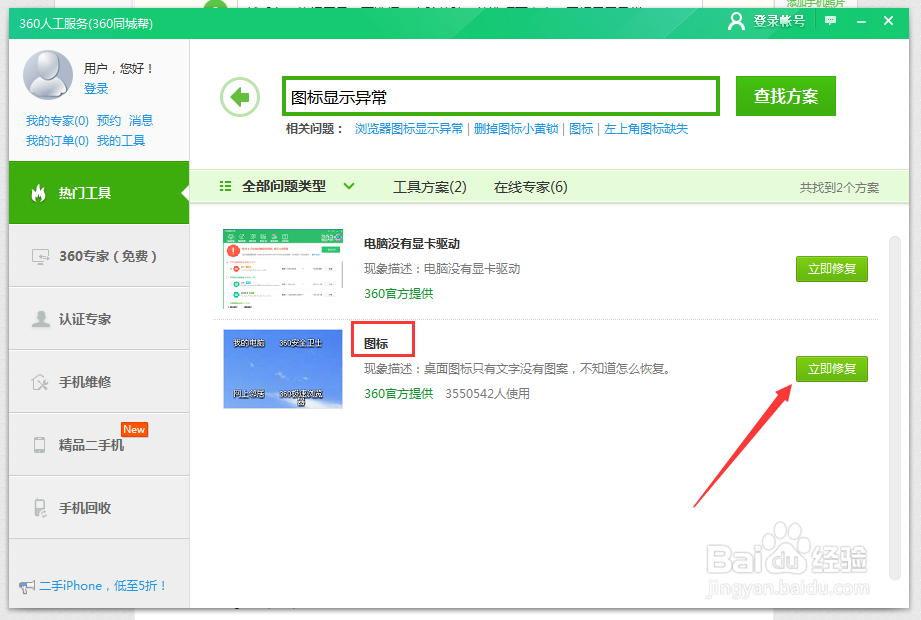Open the 消息 link
921x620 pixels.
(141, 120)
